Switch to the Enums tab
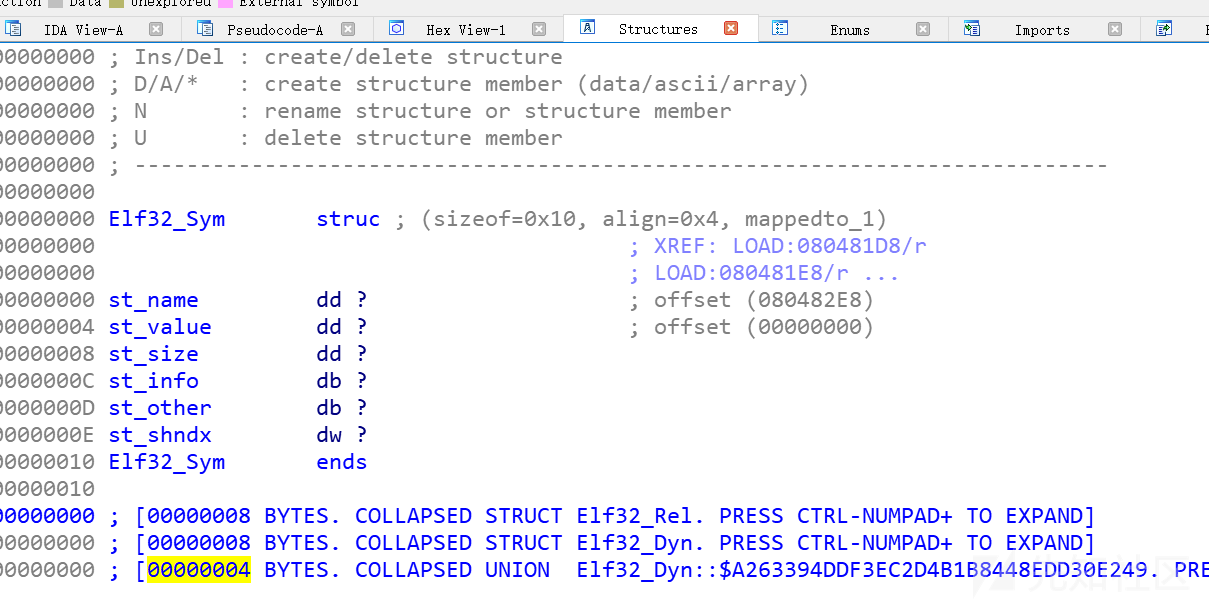Viewport: 1209px width, 603px height. pos(848,29)
